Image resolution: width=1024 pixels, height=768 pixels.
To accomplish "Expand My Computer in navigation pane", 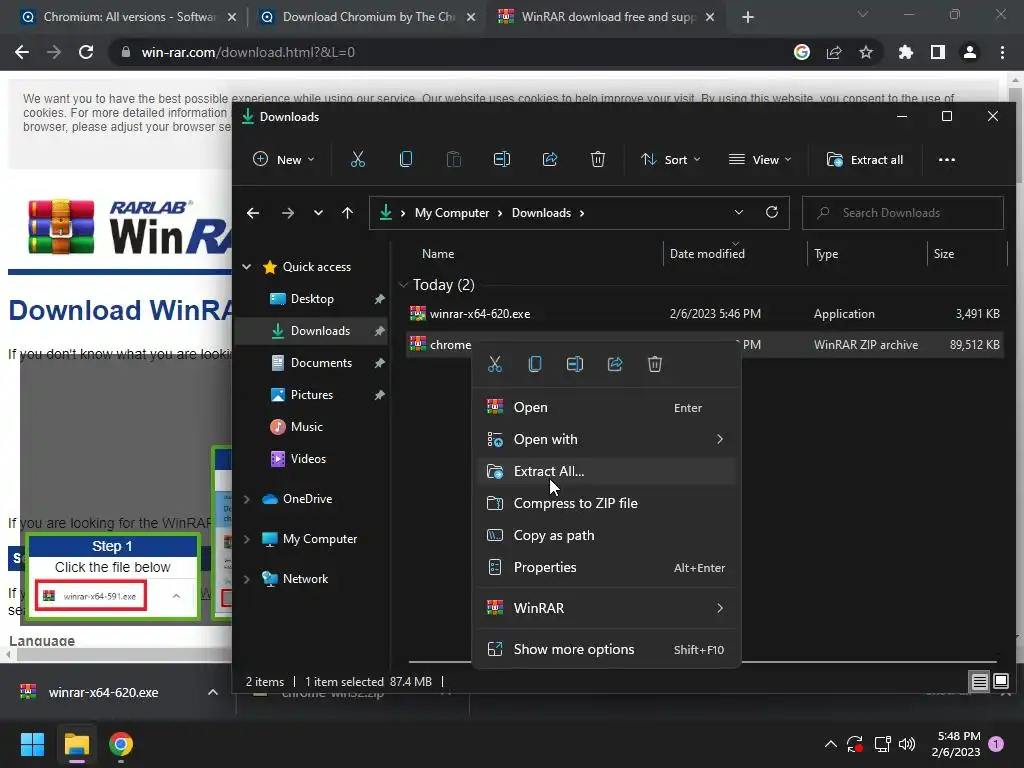I will coord(247,539).
